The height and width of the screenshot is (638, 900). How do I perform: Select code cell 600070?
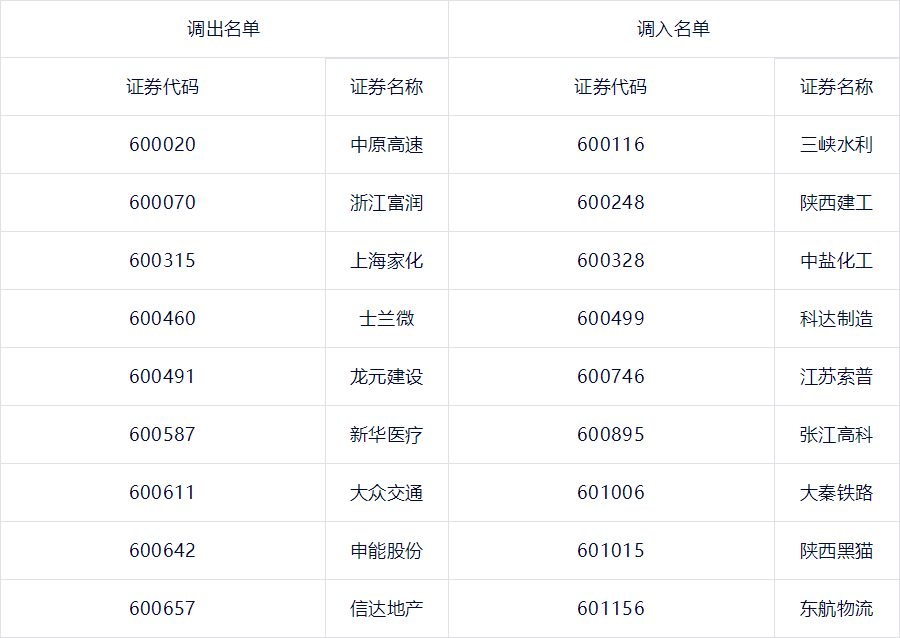(x=162, y=203)
